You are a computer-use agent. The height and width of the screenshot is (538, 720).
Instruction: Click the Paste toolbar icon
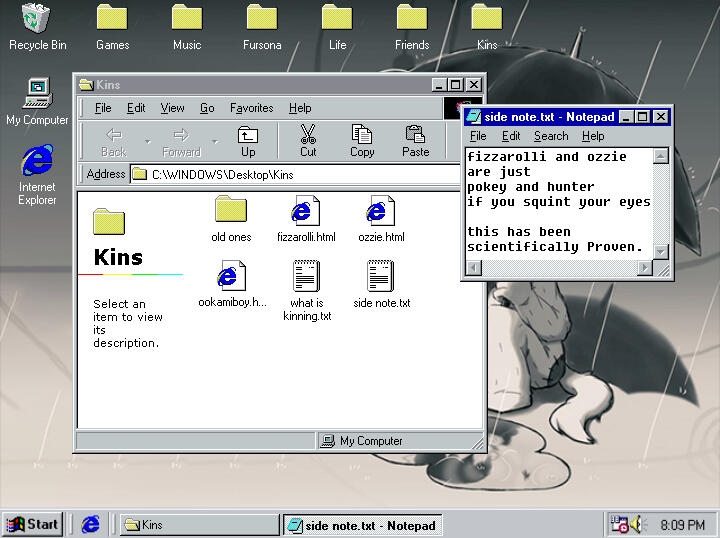click(415, 140)
